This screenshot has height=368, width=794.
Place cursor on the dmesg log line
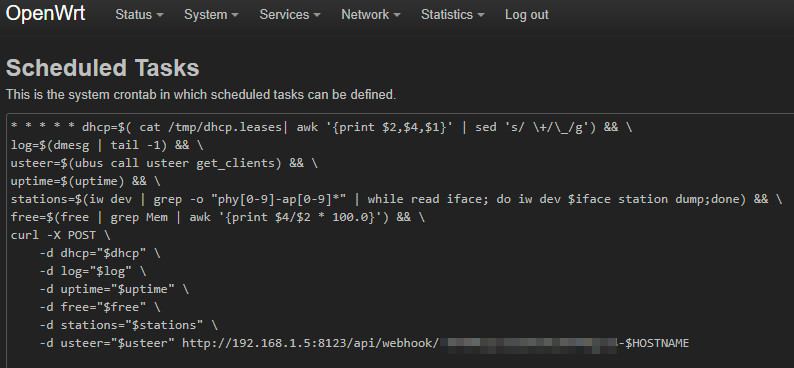107,146
